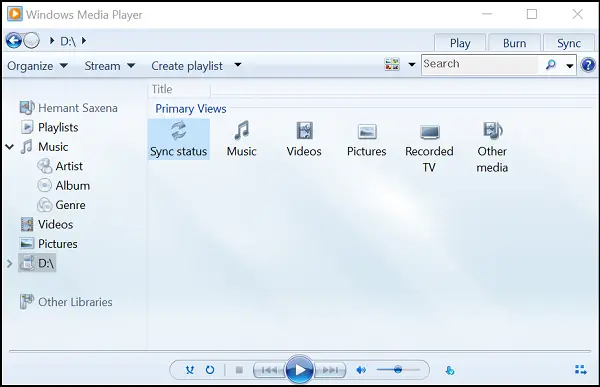Select Music in the sidebar tree
Viewport: 600px width, 387px height.
coord(44,147)
